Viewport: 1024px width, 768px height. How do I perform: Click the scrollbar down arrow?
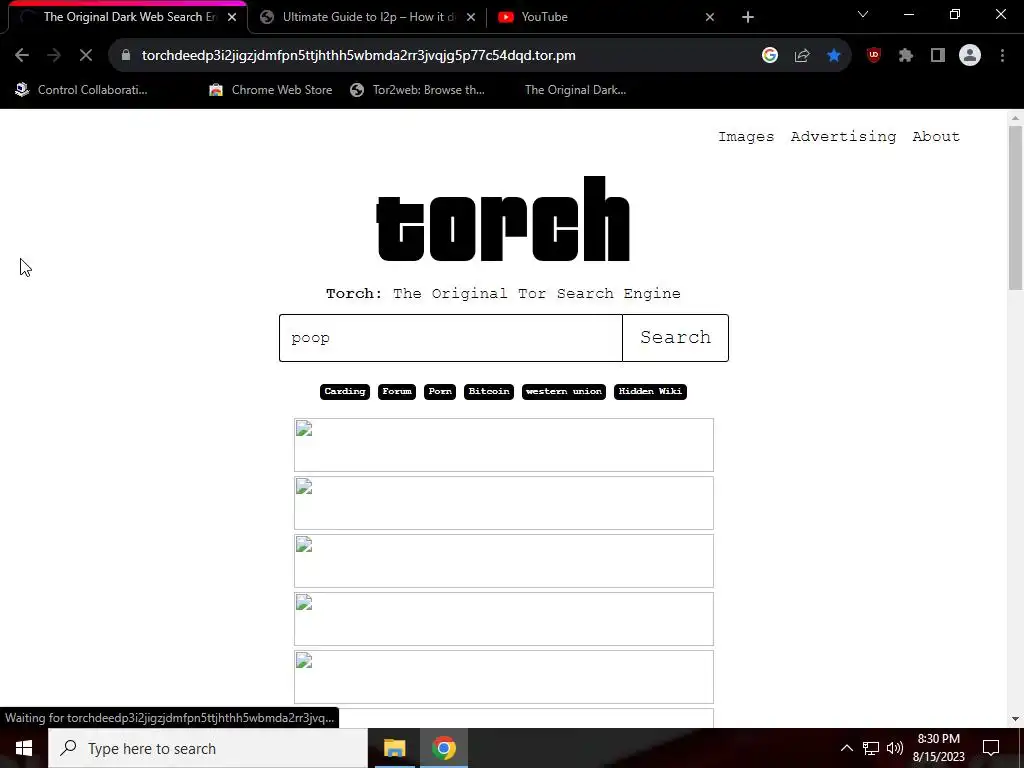(x=1015, y=719)
